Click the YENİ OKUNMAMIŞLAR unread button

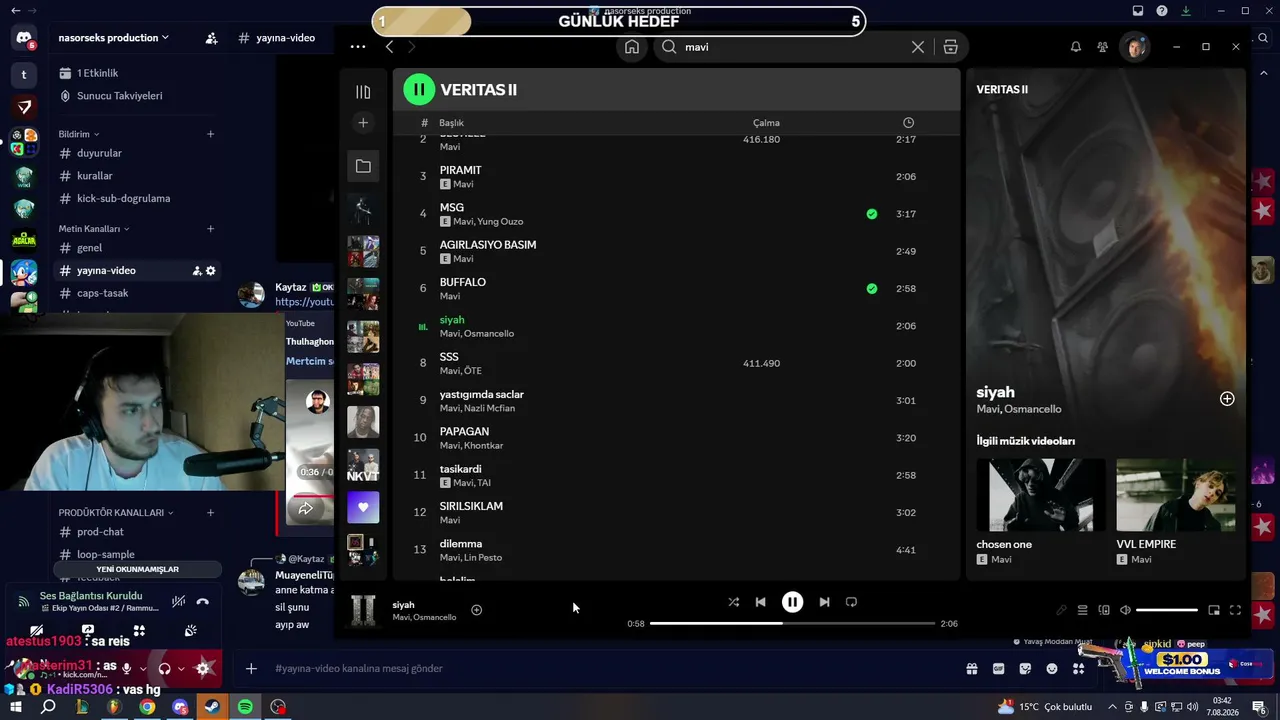point(137,569)
